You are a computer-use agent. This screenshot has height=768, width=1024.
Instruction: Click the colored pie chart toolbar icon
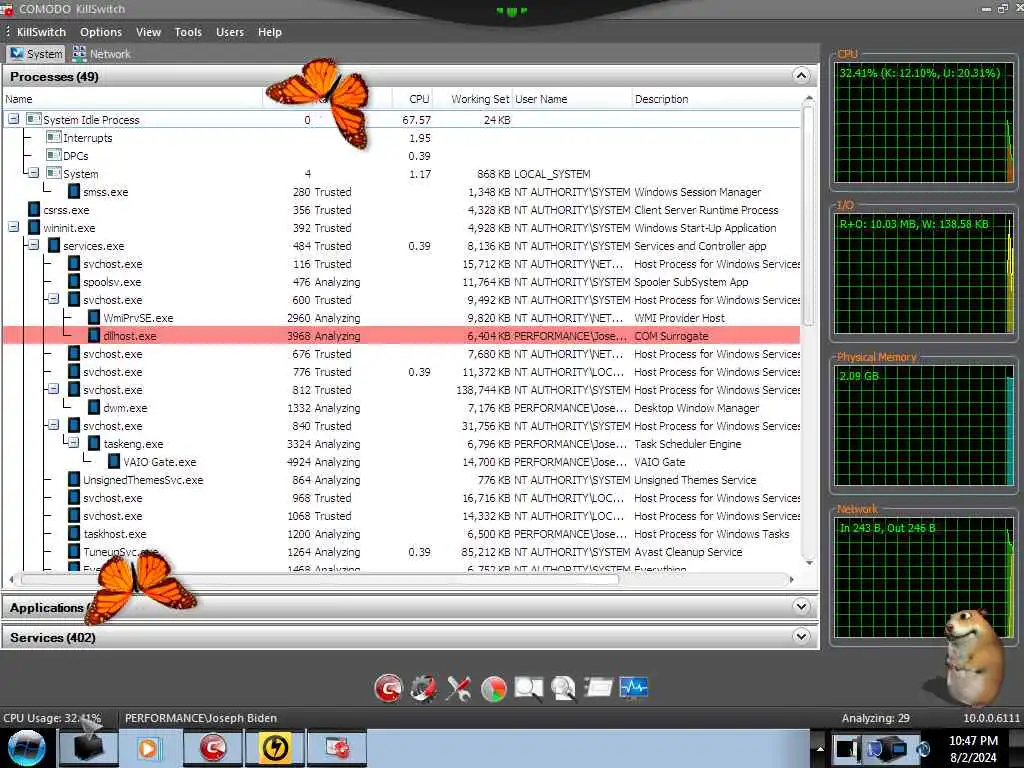tap(494, 688)
